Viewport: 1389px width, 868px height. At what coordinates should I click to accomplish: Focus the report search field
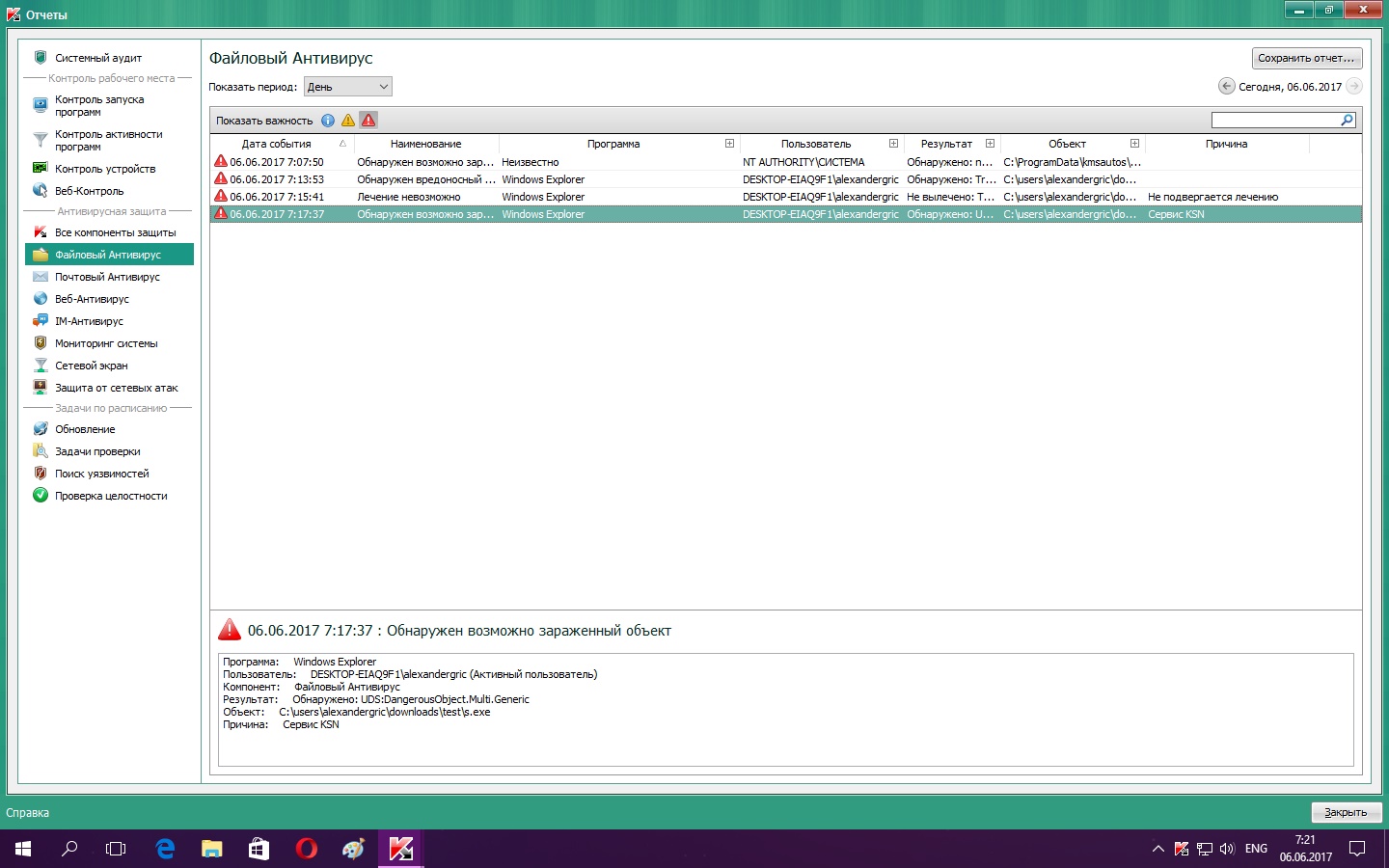click(1275, 121)
